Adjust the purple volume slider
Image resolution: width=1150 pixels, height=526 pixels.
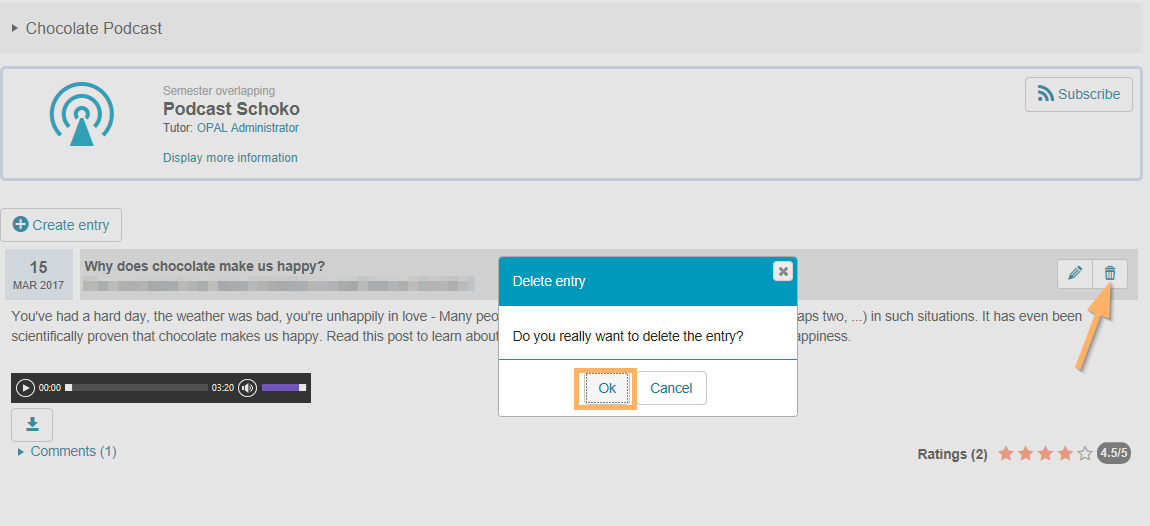click(x=283, y=388)
